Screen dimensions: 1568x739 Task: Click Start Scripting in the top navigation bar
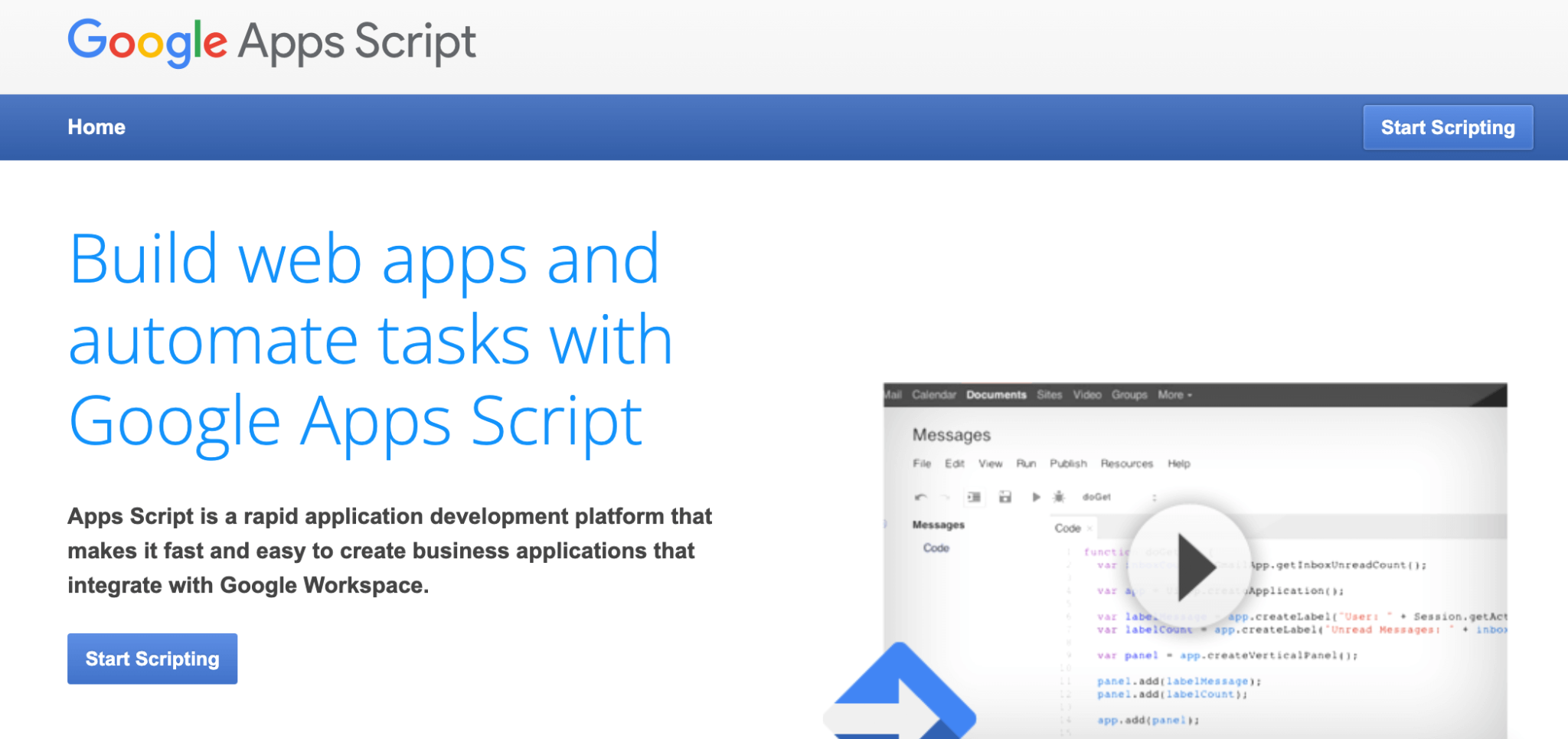1447,127
